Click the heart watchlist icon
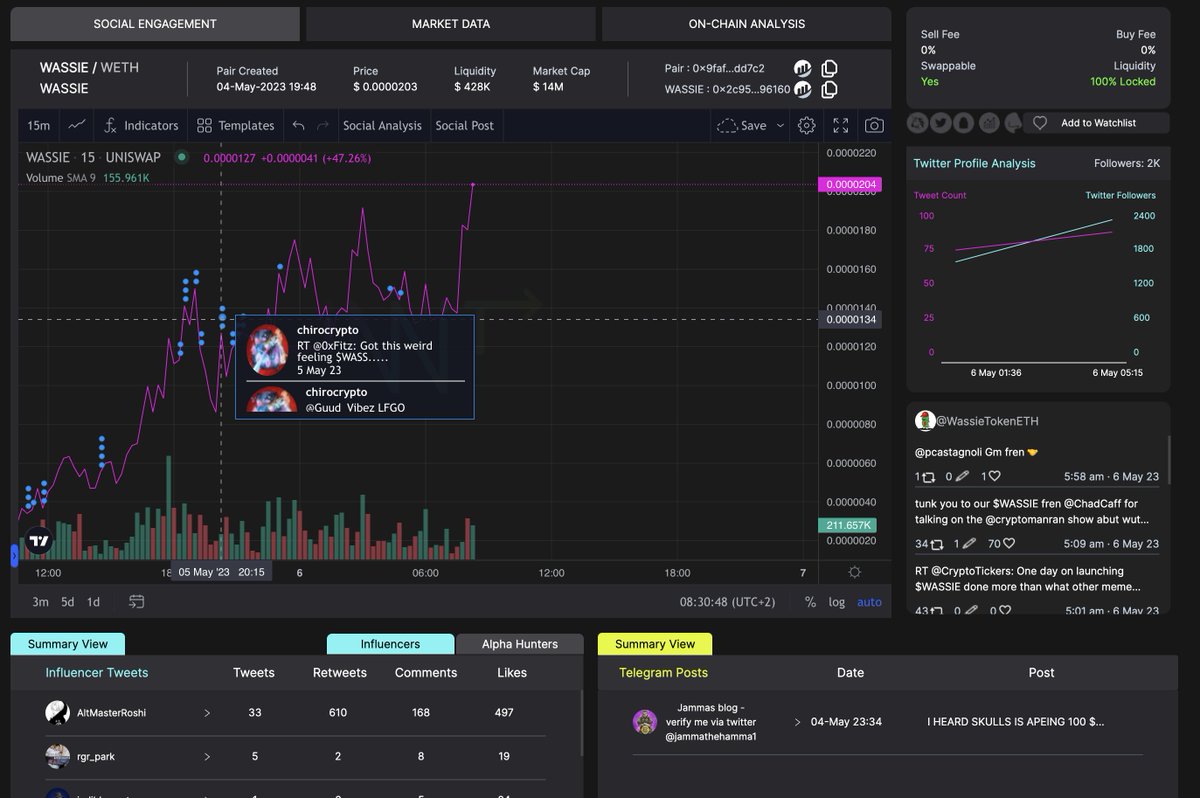 [x=1040, y=123]
